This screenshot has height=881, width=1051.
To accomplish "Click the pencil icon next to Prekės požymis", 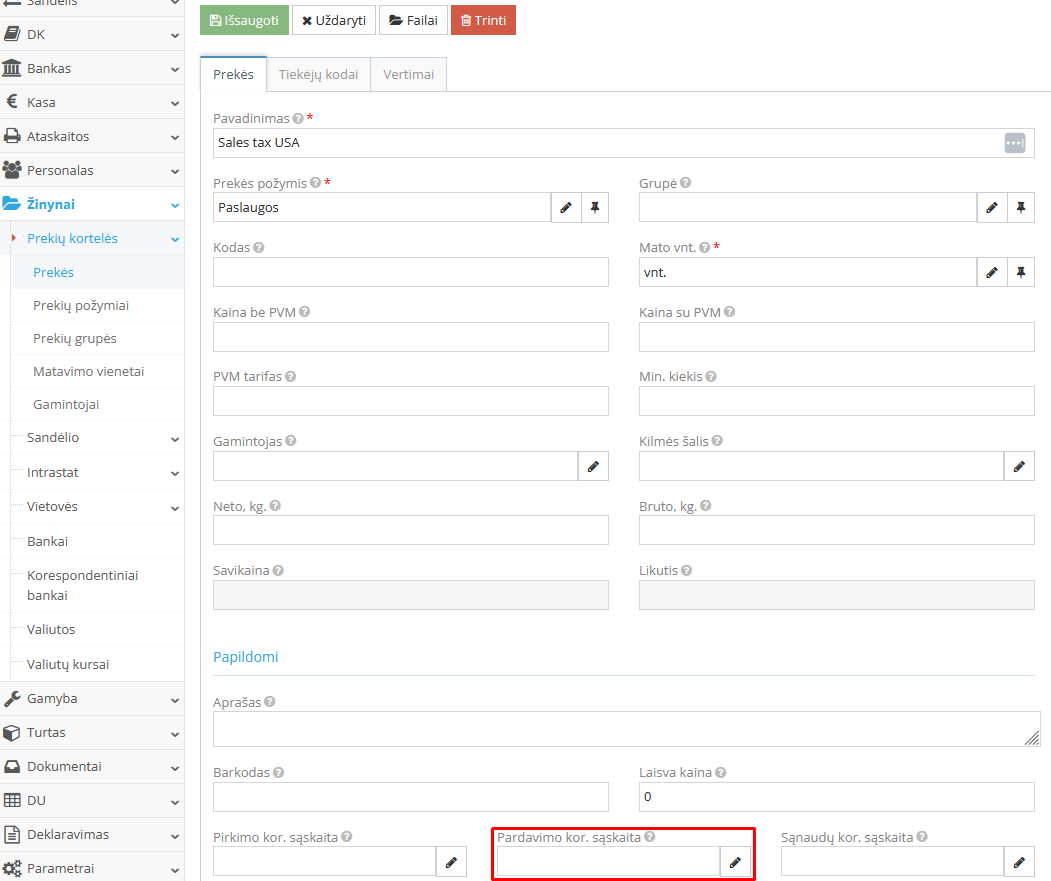I will click(x=566, y=208).
